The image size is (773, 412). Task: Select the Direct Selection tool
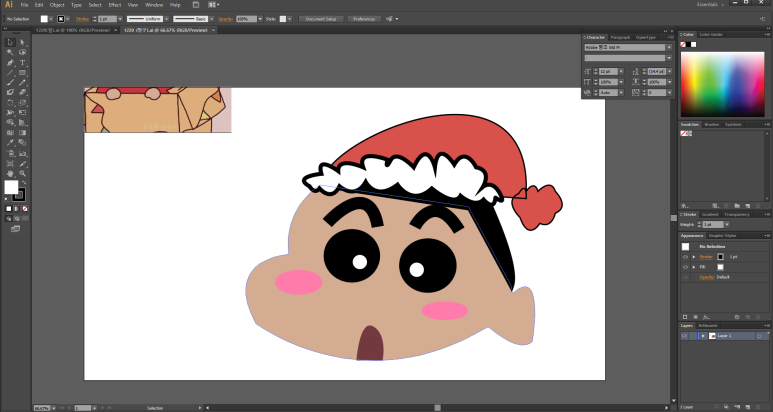(x=22, y=43)
